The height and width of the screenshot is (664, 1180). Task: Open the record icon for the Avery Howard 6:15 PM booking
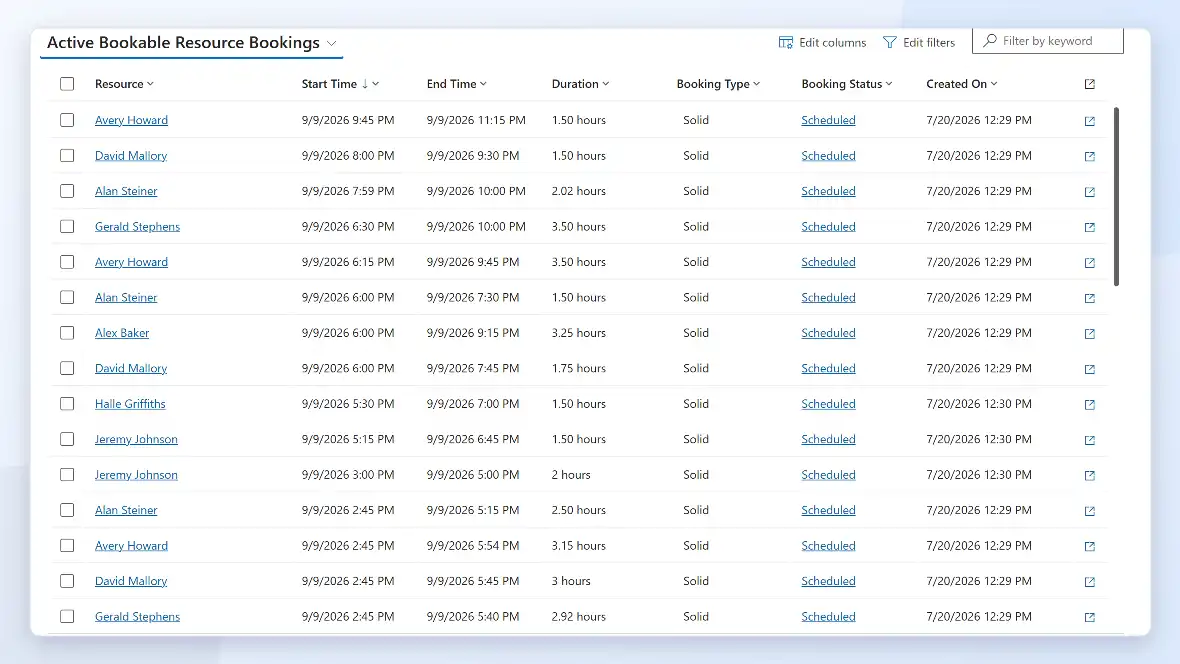pos(1089,262)
